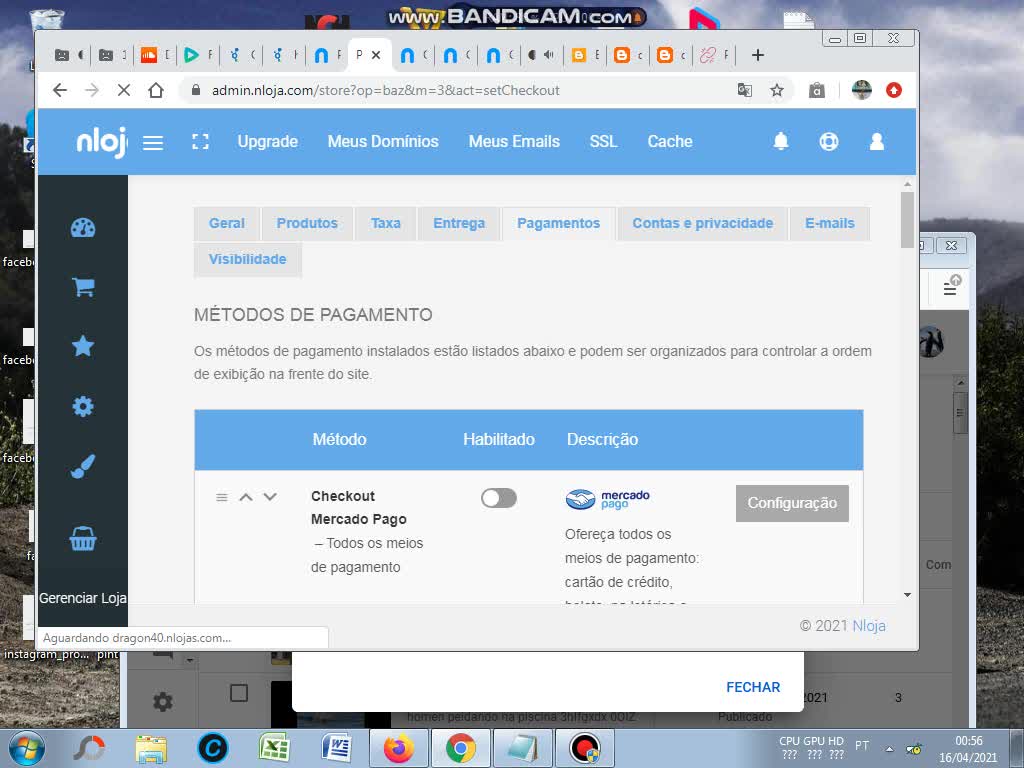Open the shopping cart sidebar icon
The height and width of the screenshot is (768, 1024).
click(83, 286)
